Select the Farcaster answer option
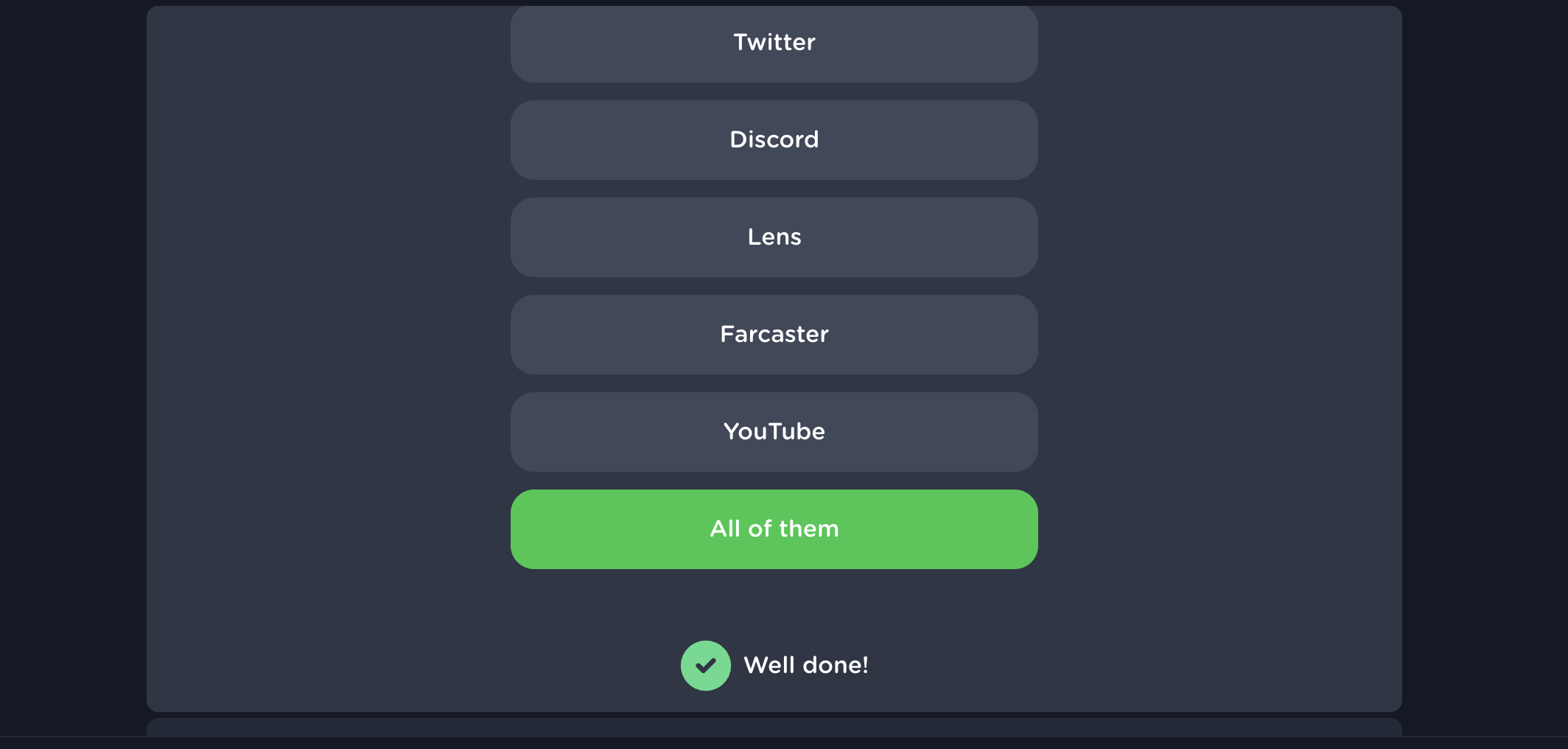 coord(774,335)
